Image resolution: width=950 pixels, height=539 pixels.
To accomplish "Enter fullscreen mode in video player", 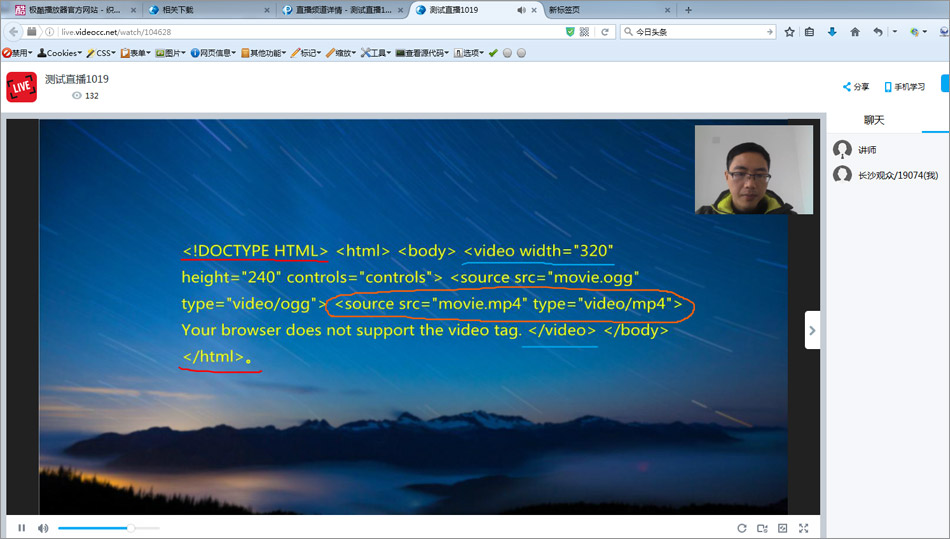I will pyautogui.click(x=803, y=528).
